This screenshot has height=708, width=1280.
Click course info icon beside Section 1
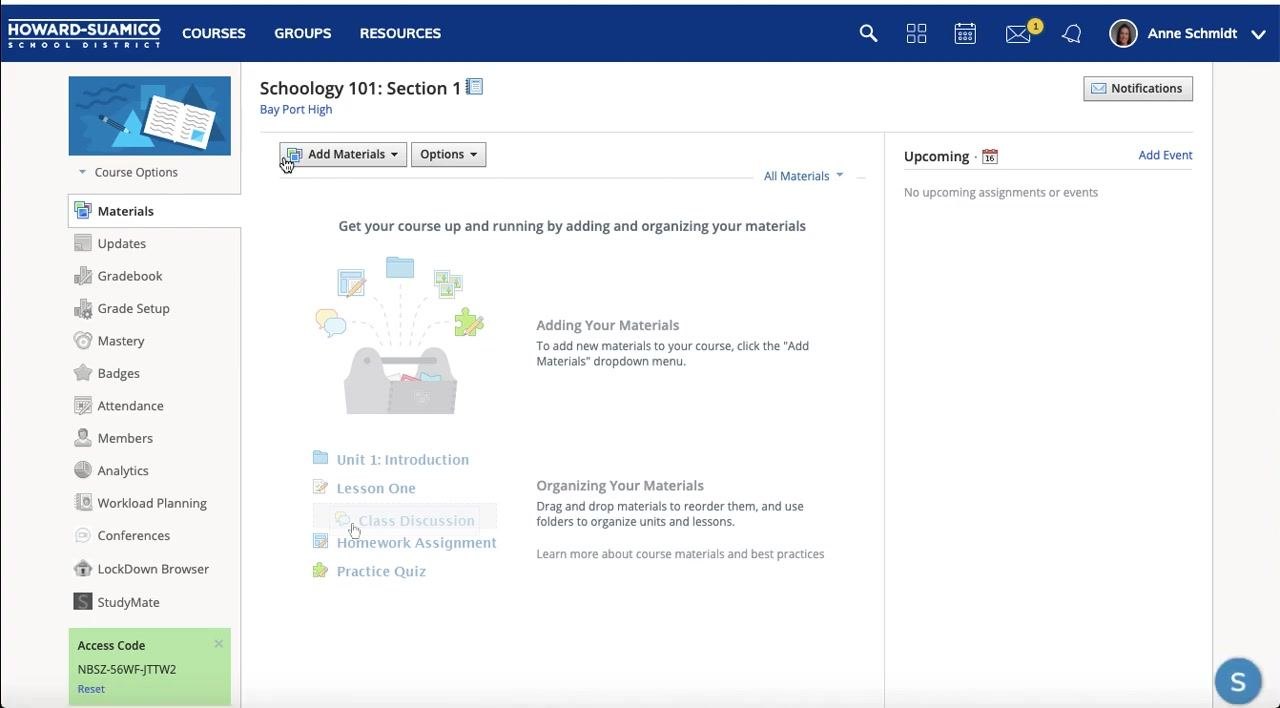[475, 87]
